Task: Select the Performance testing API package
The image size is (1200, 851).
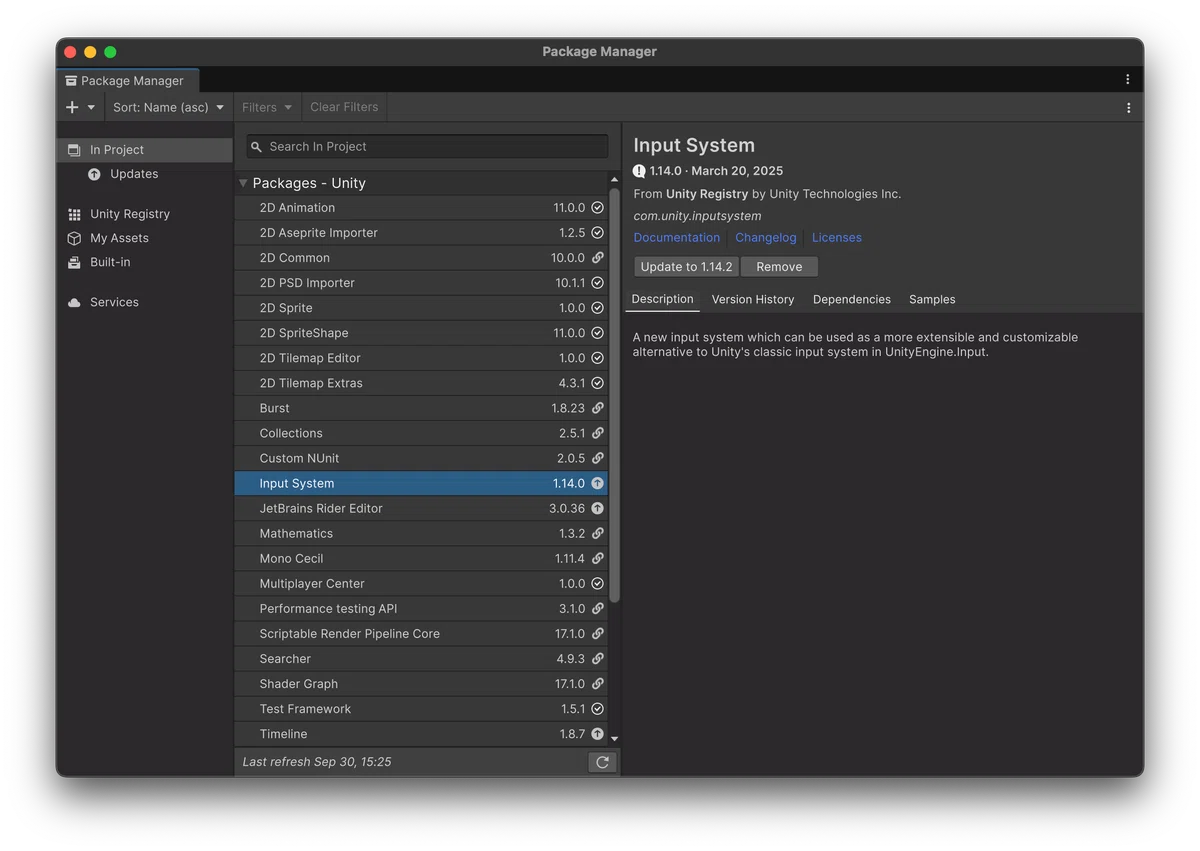Action: click(x=421, y=608)
